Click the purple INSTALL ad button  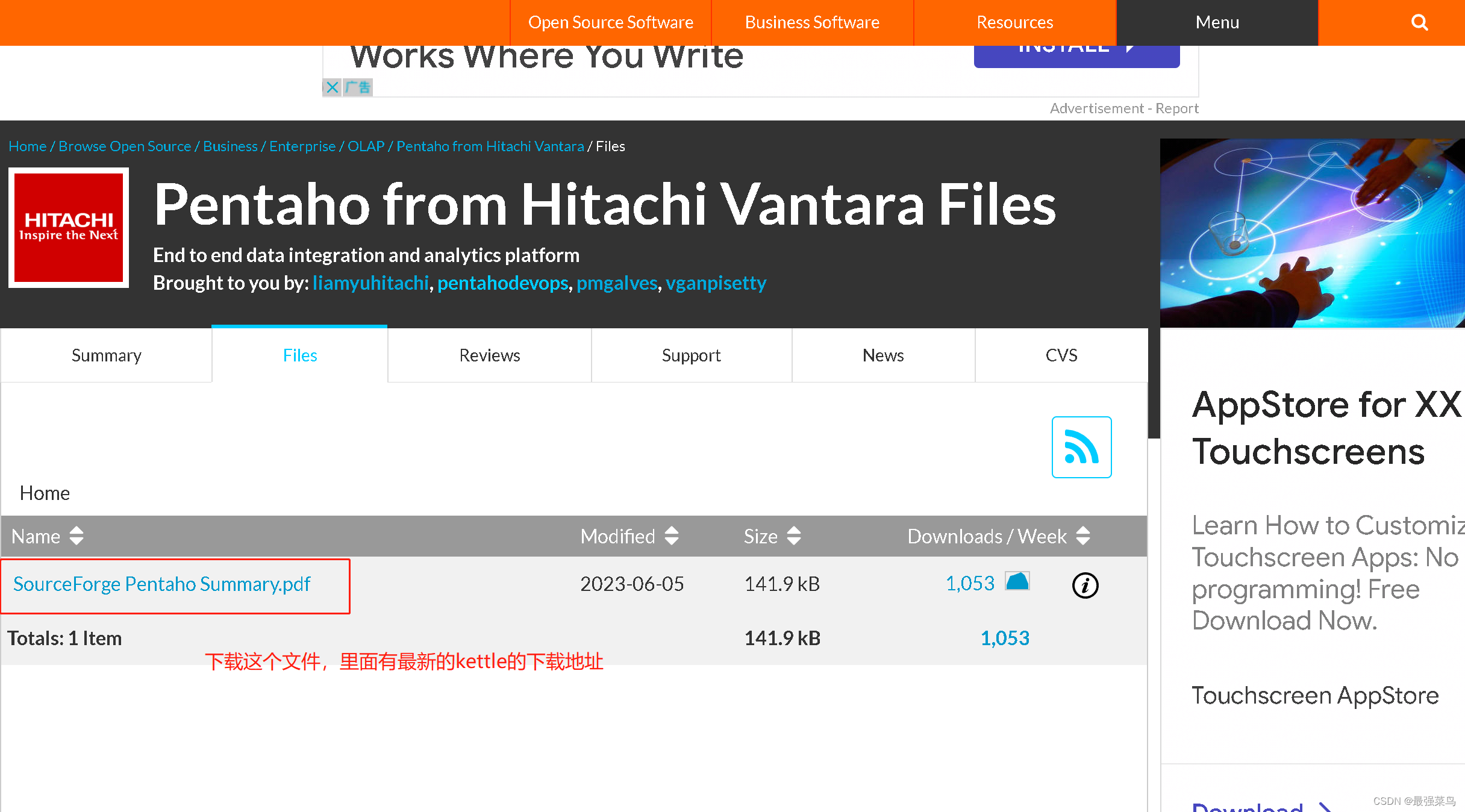coord(1076,55)
